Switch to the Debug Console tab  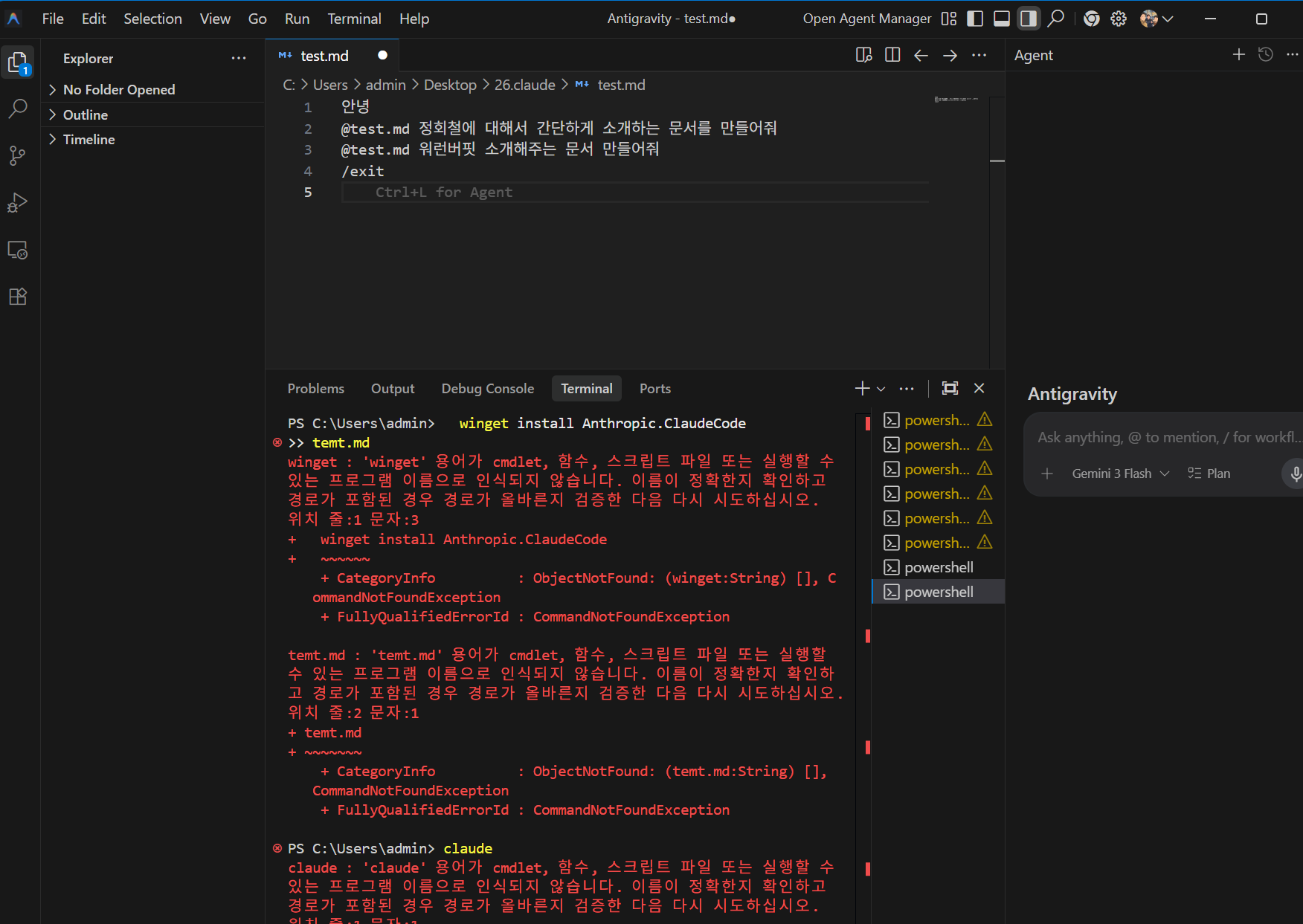(488, 388)
